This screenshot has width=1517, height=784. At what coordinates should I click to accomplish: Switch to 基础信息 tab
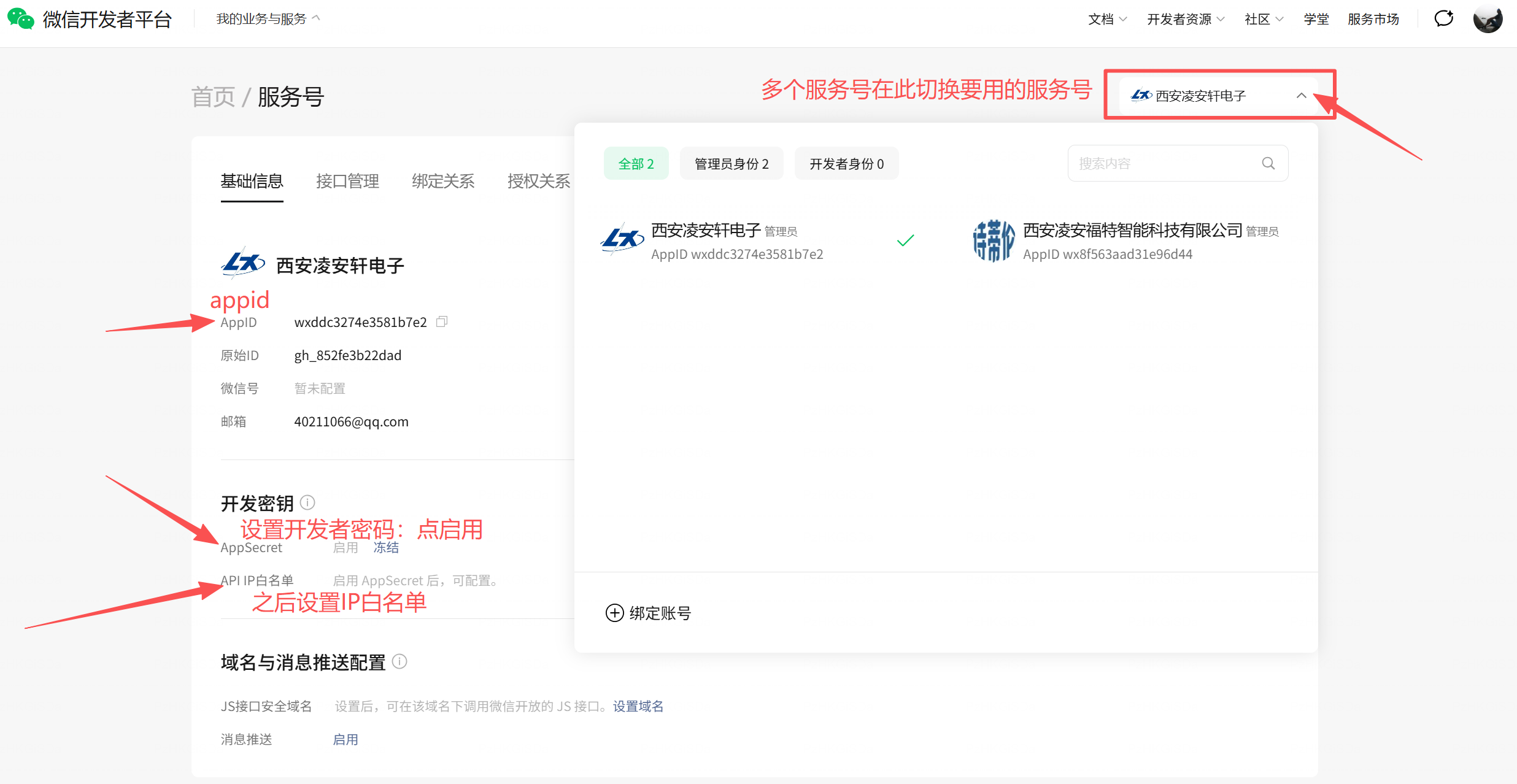tap(252, 181)
